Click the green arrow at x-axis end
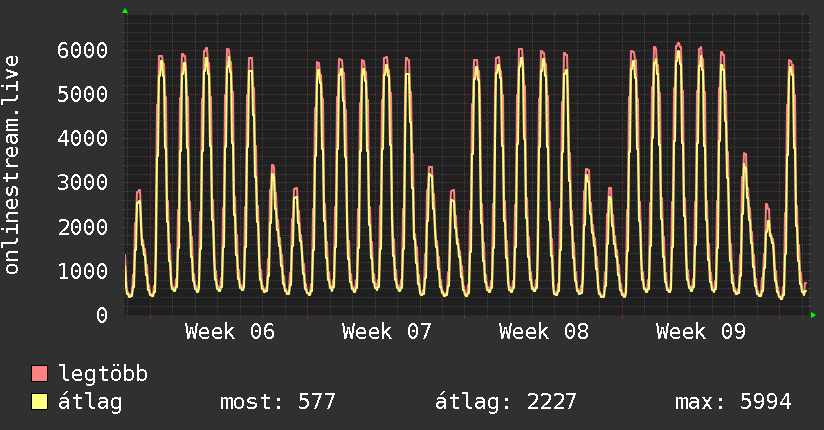Image resolution: width=824 pixels, height=430 pixels. point(813,315)
